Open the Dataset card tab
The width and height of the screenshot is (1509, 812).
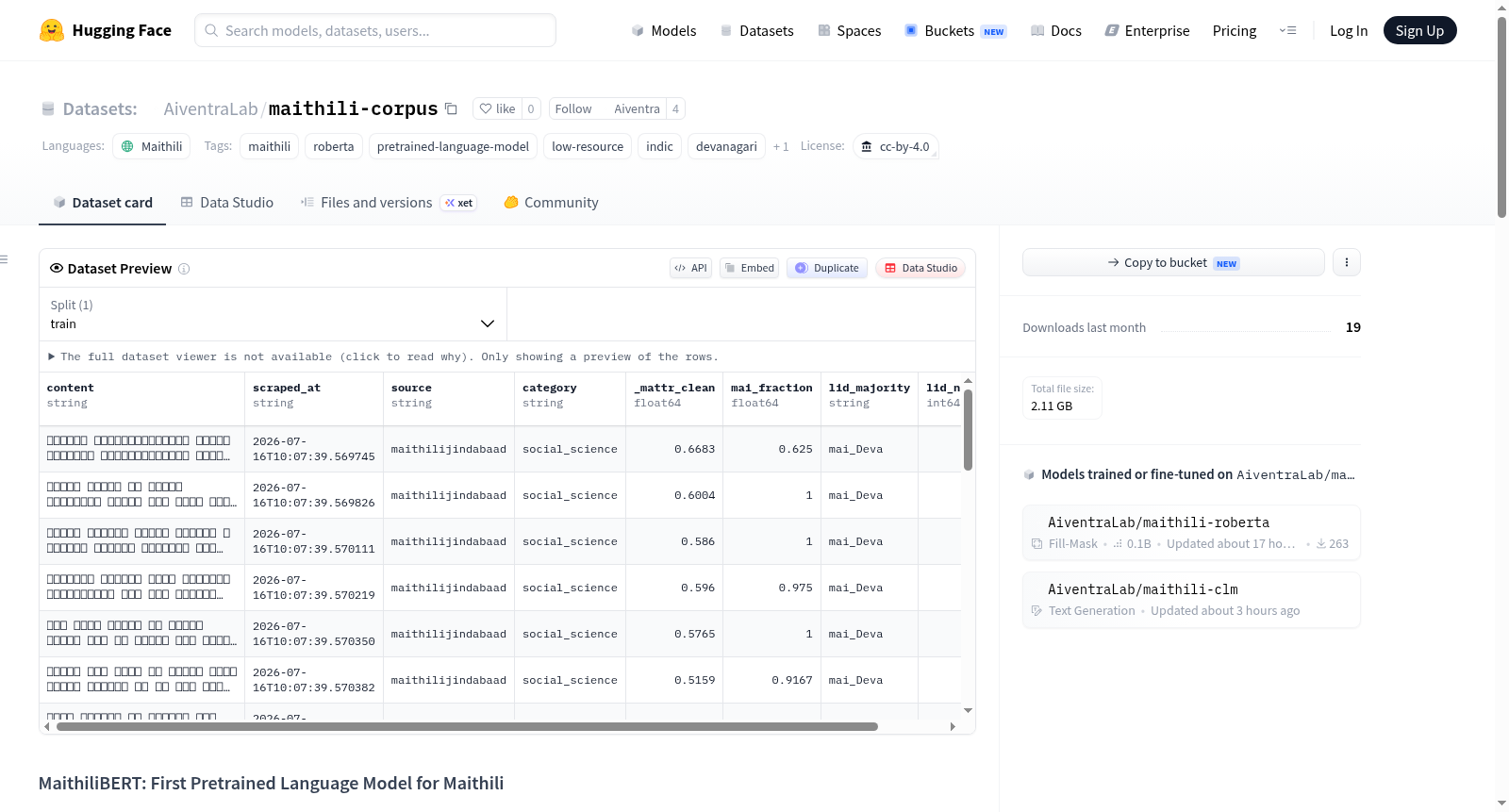102,202
